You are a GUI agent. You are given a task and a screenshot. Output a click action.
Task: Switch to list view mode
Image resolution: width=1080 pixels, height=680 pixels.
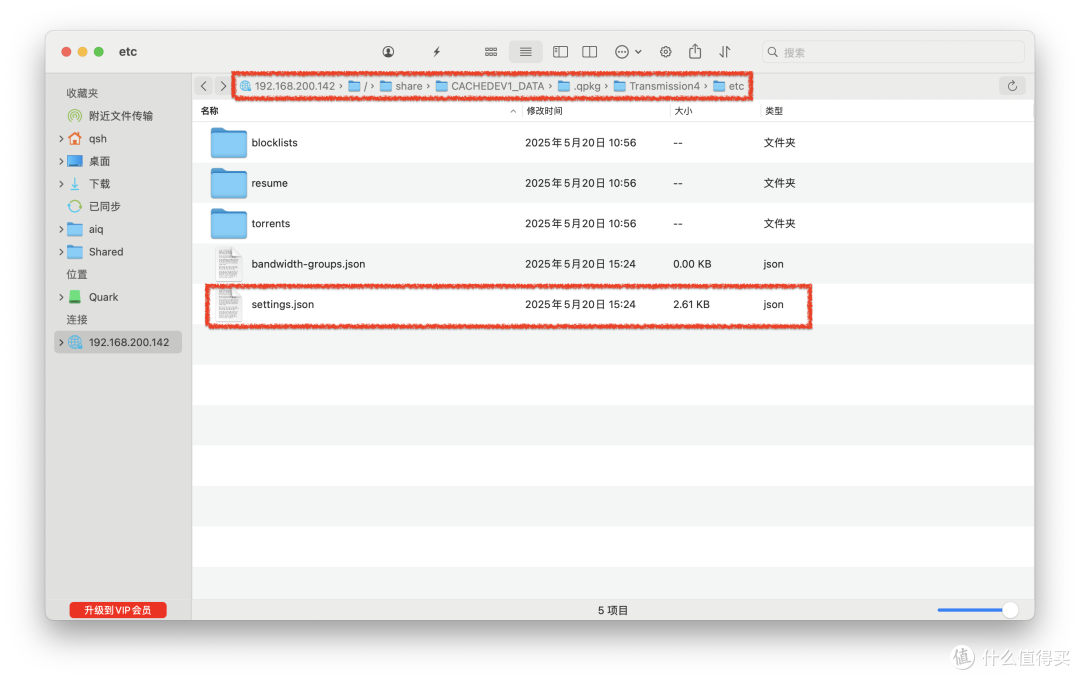click(x=526, y=52)
